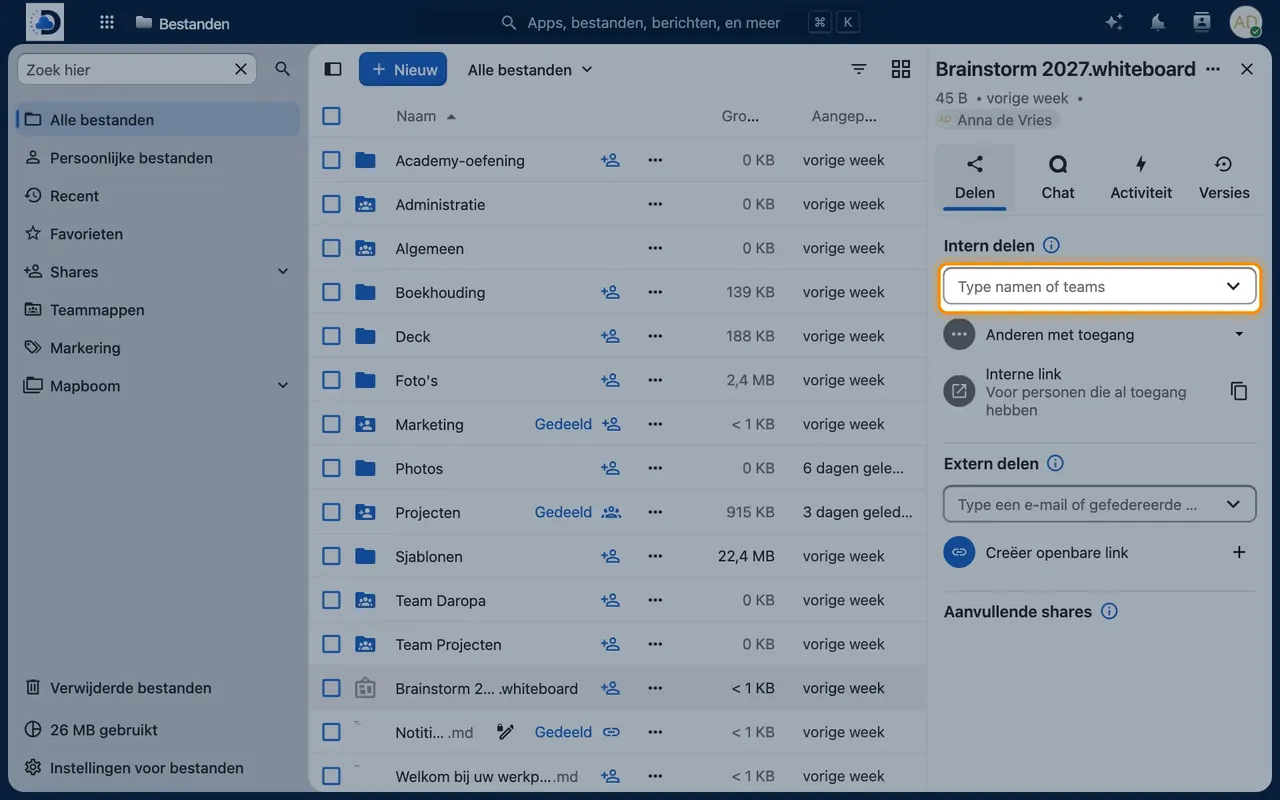Show info about Extern delen
The image size is (1280, 800).
[1055, 463]
